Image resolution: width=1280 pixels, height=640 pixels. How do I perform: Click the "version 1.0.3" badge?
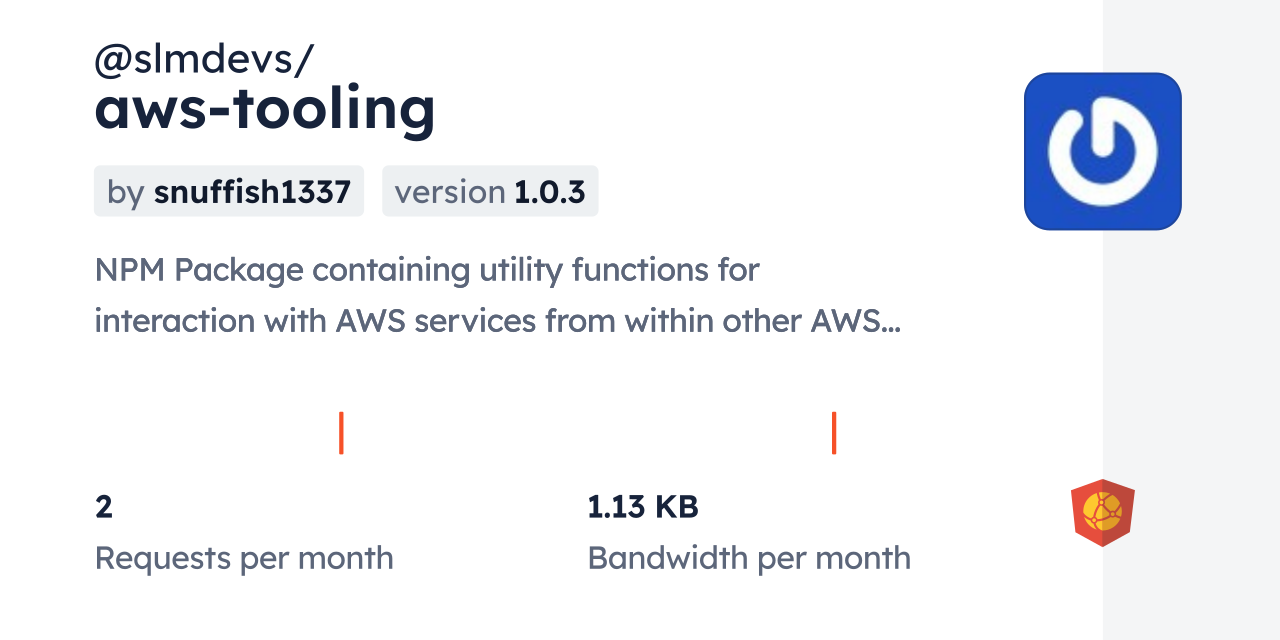tap(490, 192)
